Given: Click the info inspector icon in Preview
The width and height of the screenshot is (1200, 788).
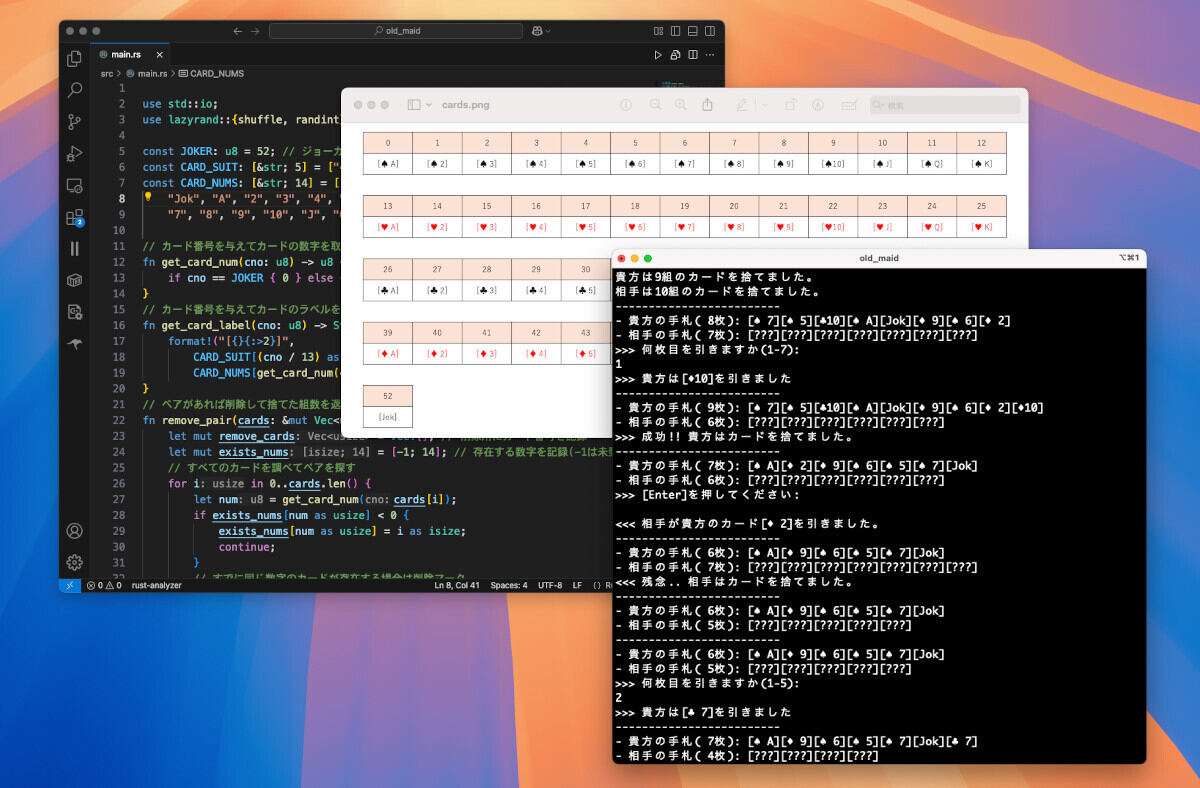Looking at the screenshot, I should coord(626,105).
